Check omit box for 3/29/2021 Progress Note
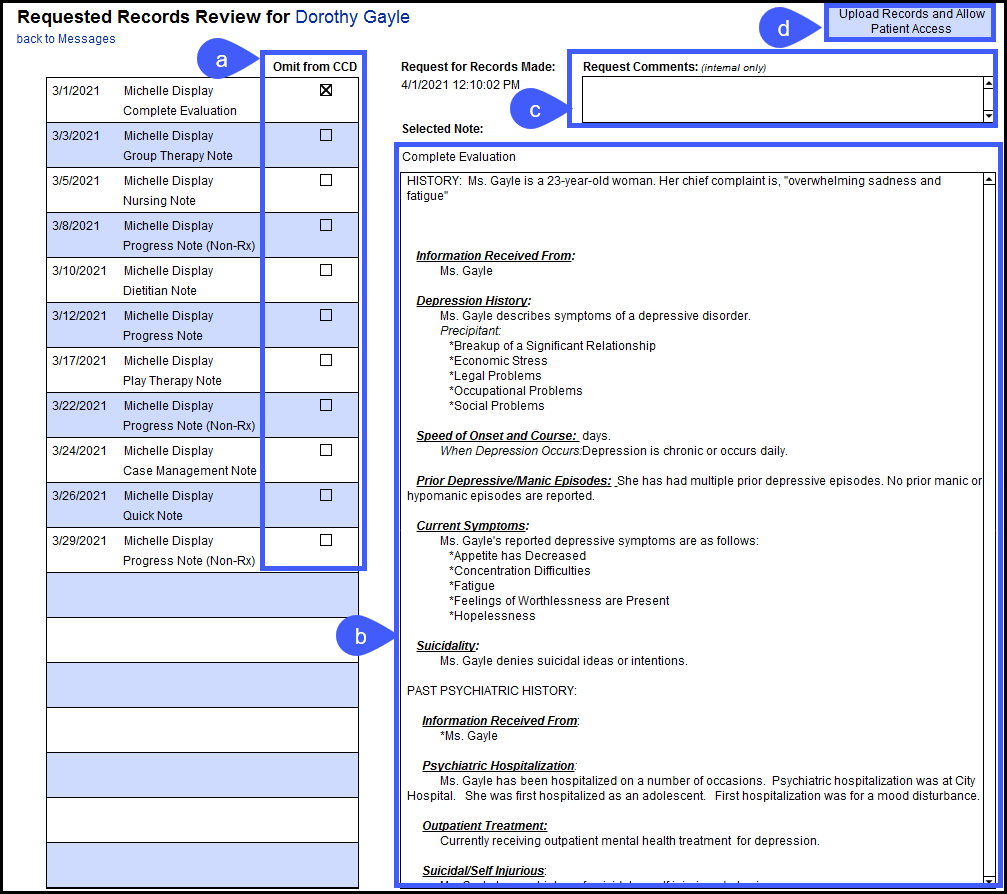This screenshot has height=894, width=1007. [x=325, y=539]
